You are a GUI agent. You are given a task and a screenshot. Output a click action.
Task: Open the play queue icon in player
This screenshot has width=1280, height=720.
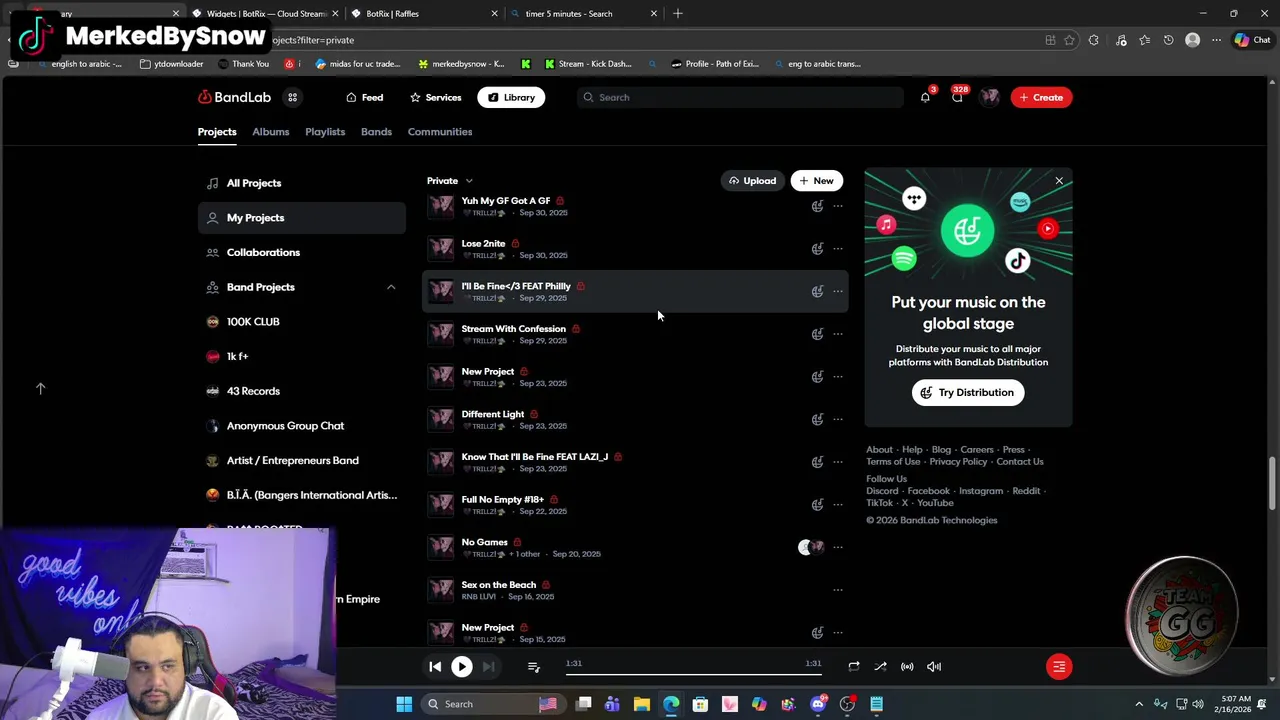coord(533,666)
